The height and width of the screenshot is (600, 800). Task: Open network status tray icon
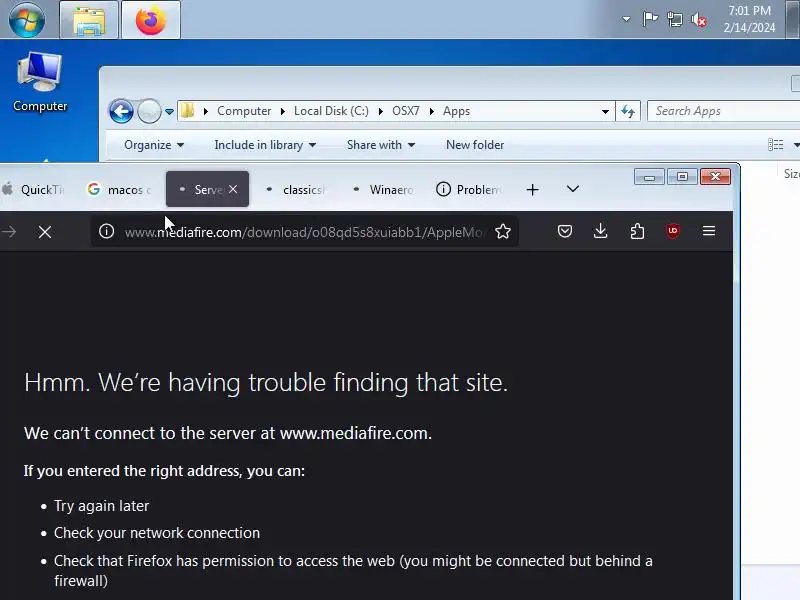click(x=674, y=20)
